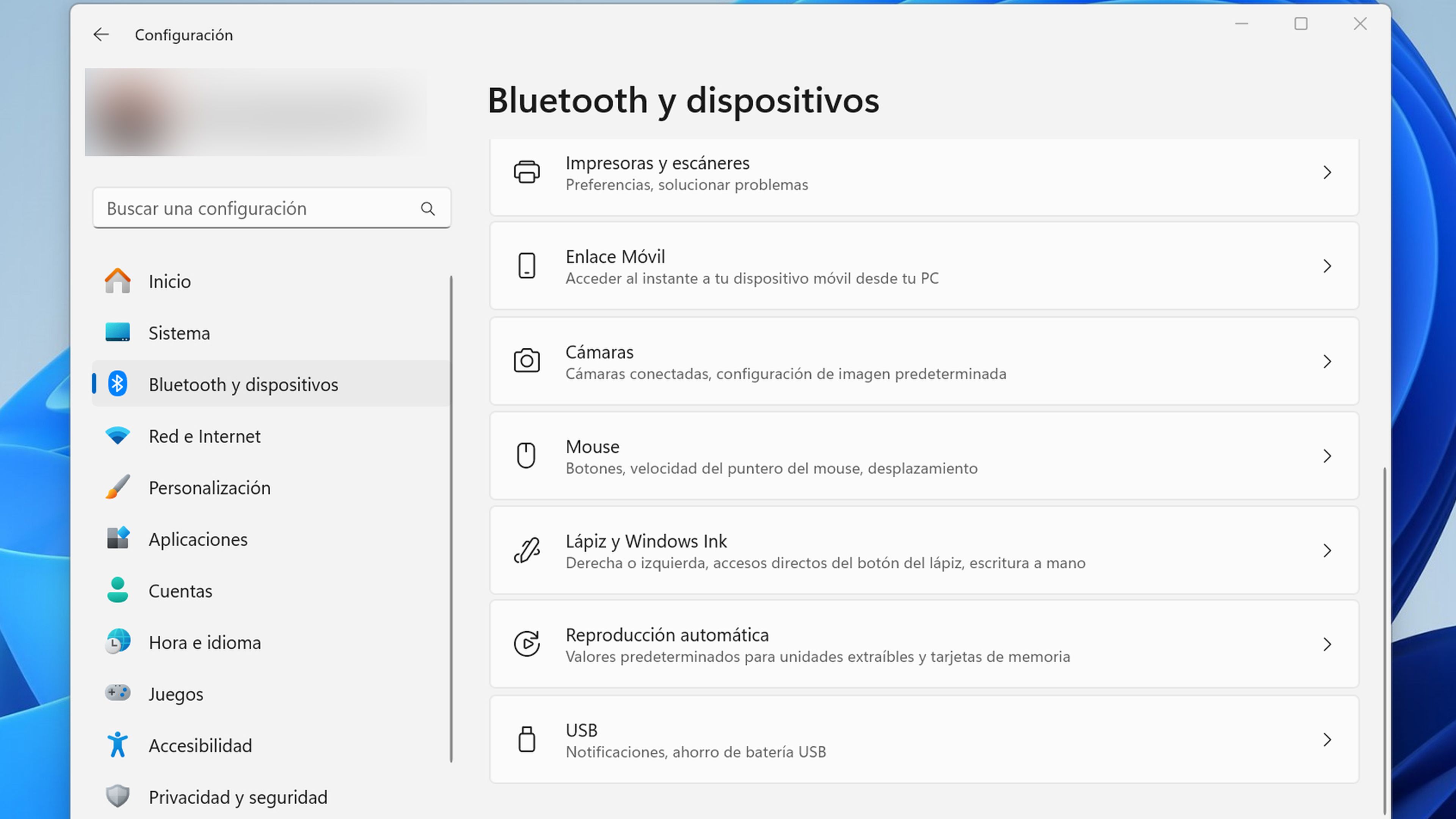This screenshot has width=1456, height=819.
Task: Click 'Preferencias, solucionar problemas' description
Action: (x=687, y=185)
